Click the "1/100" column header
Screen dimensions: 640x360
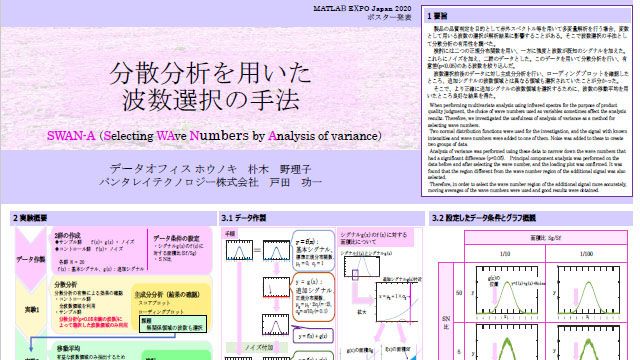coord(587,254)
